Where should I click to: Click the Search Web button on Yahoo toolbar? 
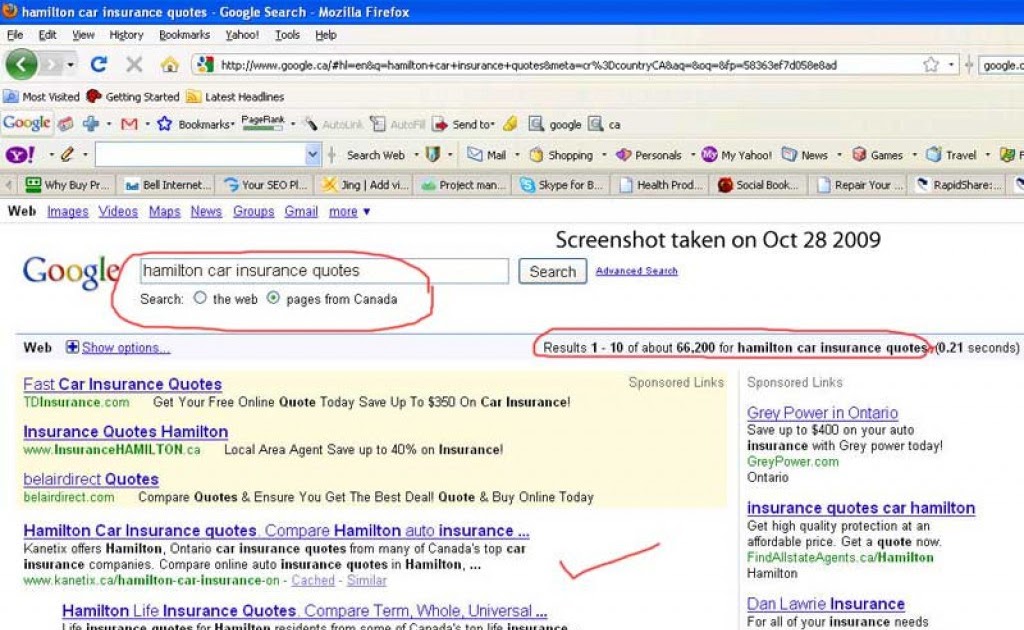coord(376,155)
